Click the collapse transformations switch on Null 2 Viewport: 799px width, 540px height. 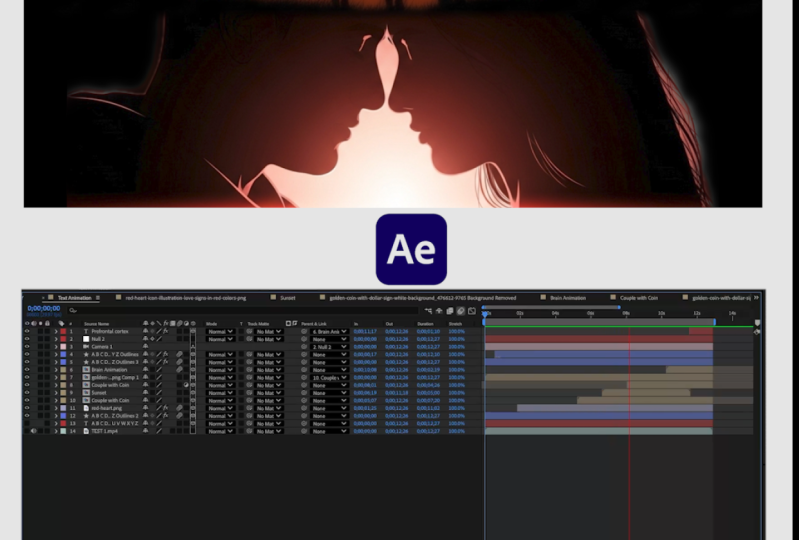152,339
